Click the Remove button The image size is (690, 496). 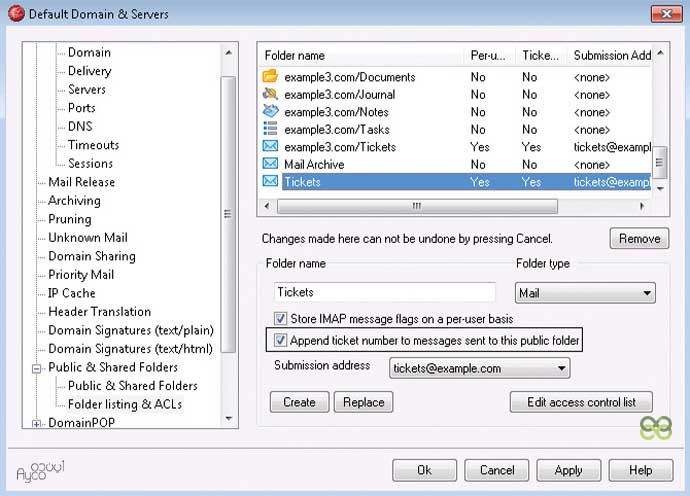pyautogui.click(x=638, y=239)
